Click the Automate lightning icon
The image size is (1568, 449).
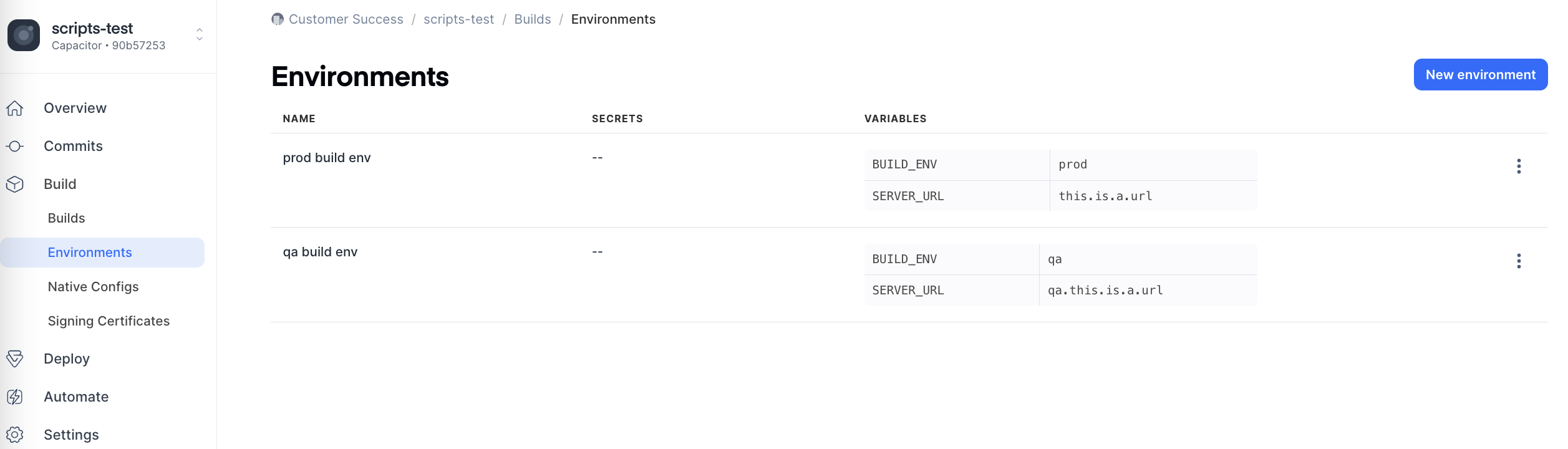tap(15, 397)
